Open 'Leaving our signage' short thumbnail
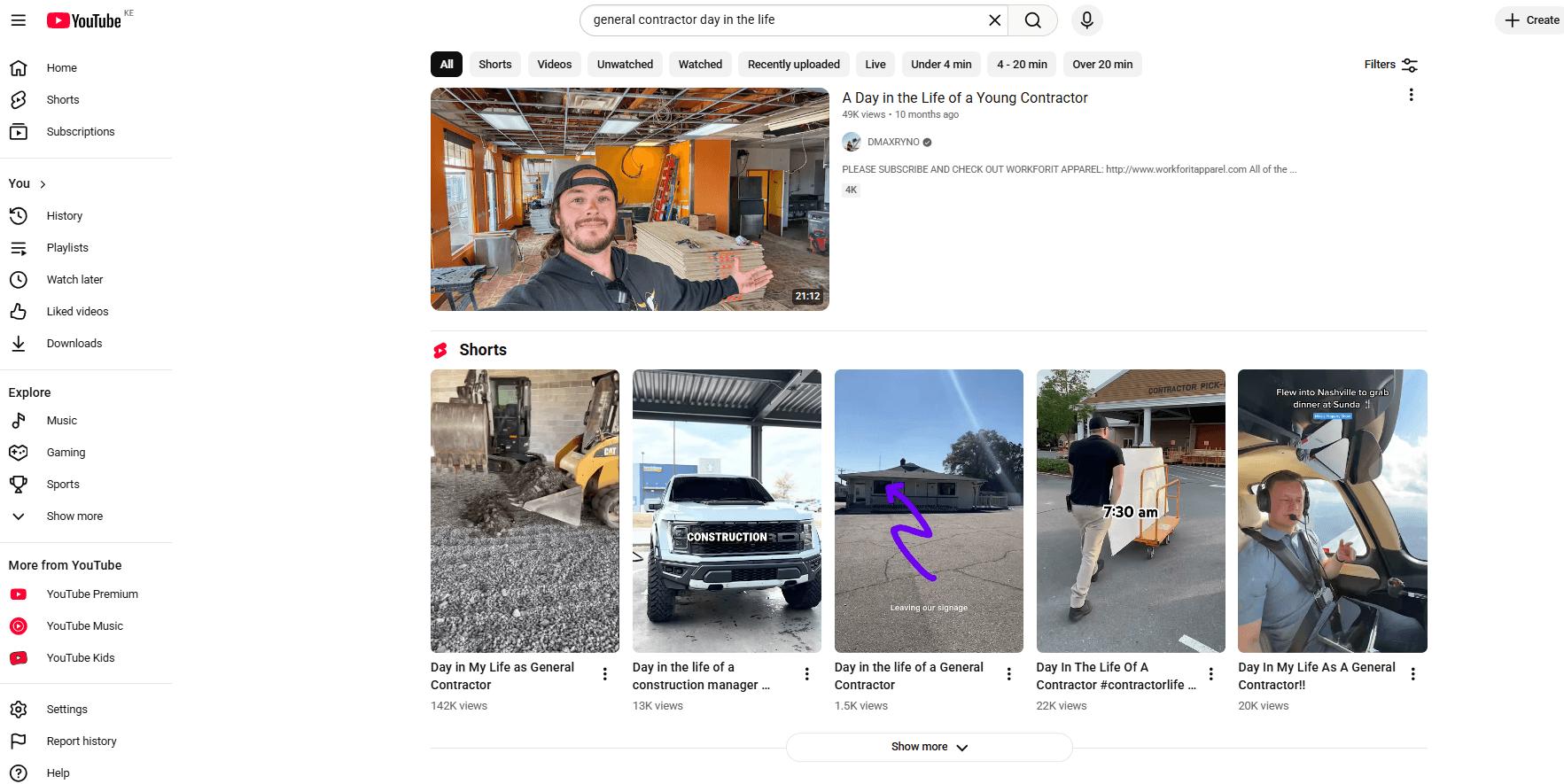This screenshot has height=784, width=1564. point(929,511)
